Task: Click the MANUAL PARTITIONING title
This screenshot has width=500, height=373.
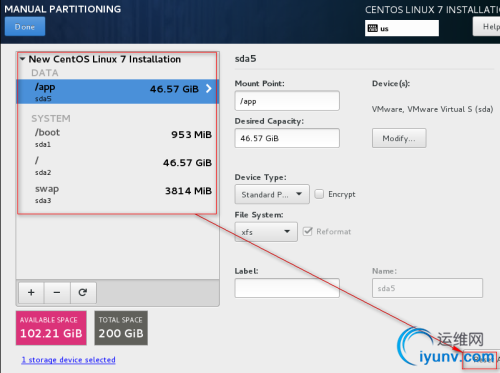Action: pyautogui.click(x=63, y=9)
